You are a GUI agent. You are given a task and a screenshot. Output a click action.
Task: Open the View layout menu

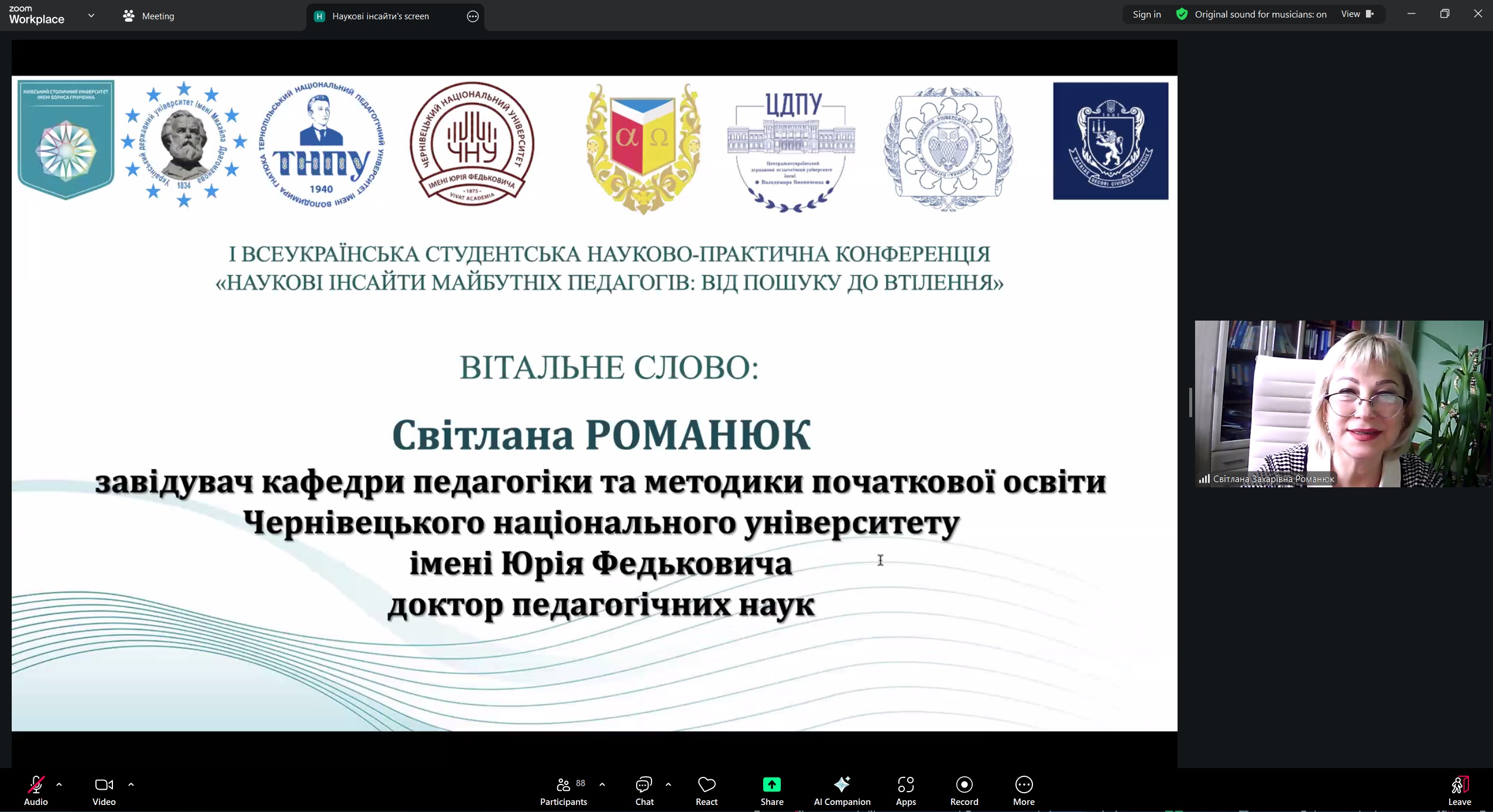point(1357,15)
